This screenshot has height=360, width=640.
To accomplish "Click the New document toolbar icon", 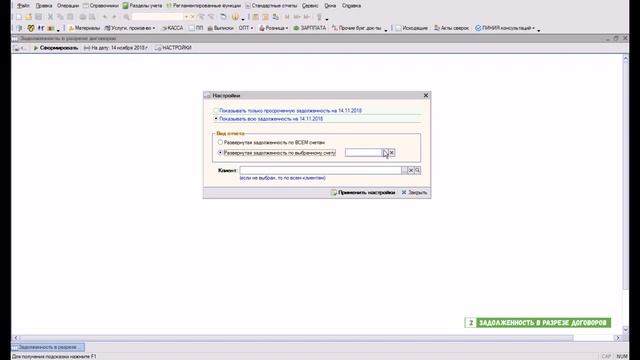I will pyautogui.click(x=19, y=17).
